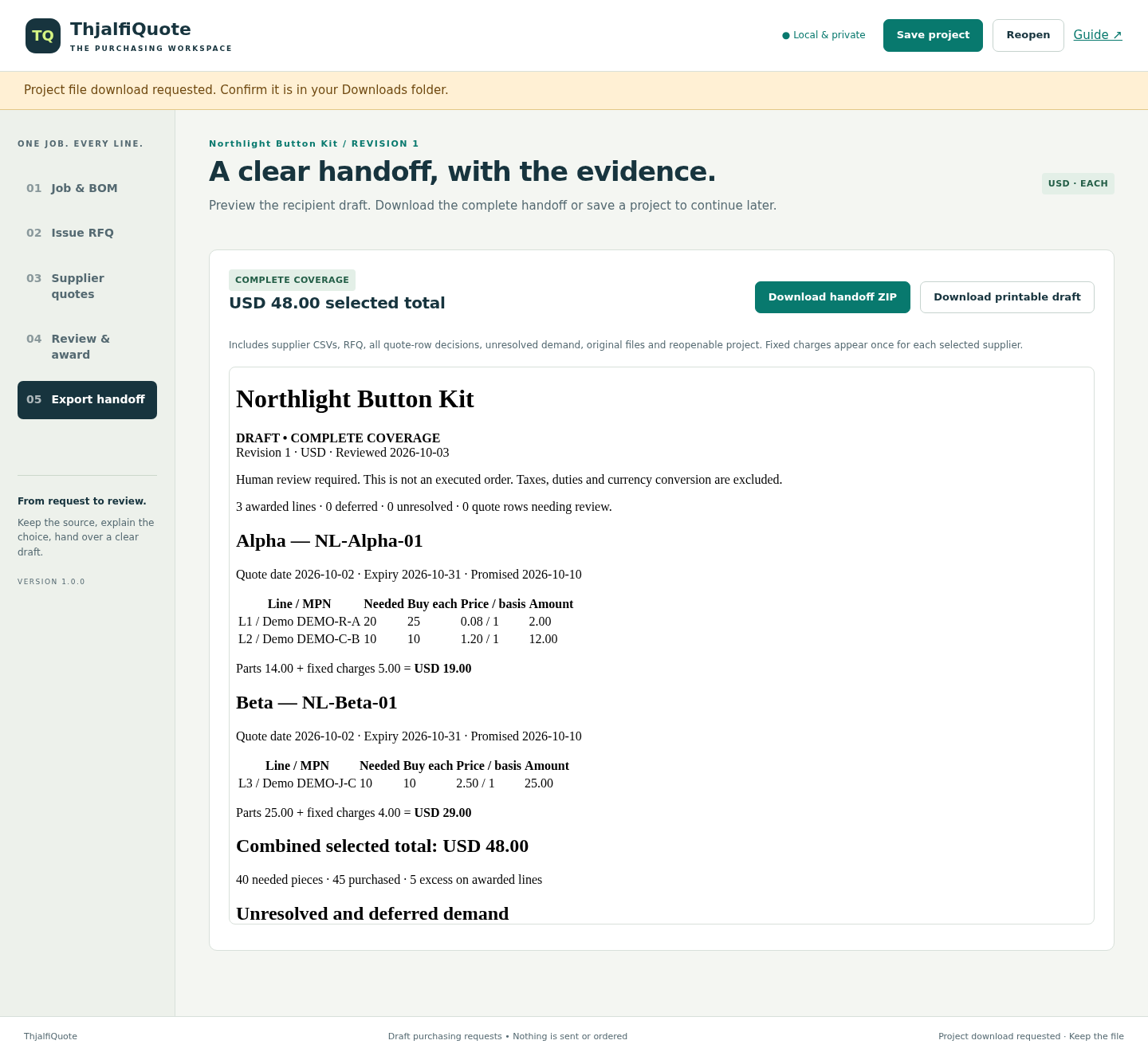The image size is (1148, 1056).
Task: Click footer status Project download requested
Action: click(1031, 1037)
